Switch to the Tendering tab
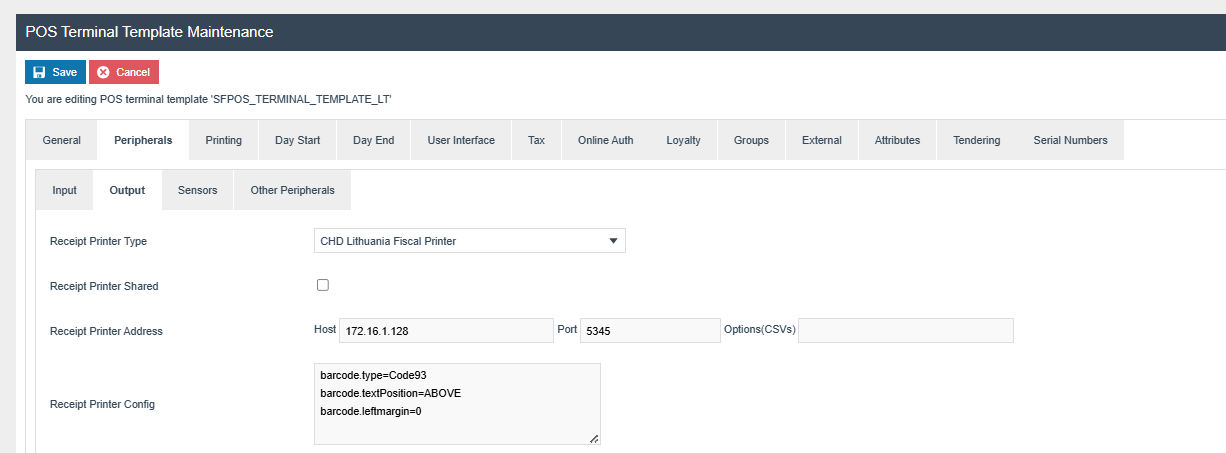The width and height of the screenshot is (1226, 453). (x=976, y=140)
